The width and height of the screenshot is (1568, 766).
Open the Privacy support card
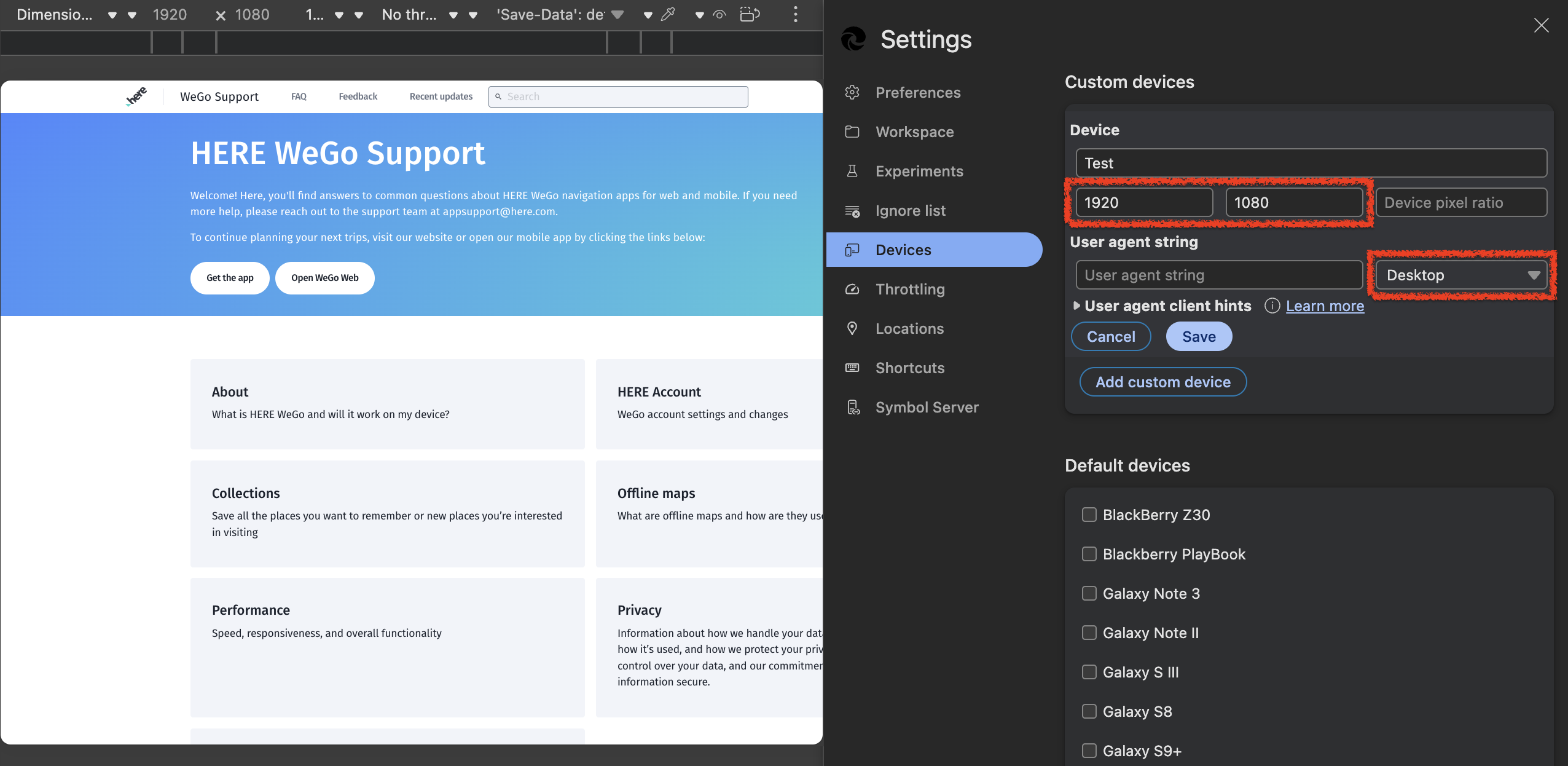point(709,647)
